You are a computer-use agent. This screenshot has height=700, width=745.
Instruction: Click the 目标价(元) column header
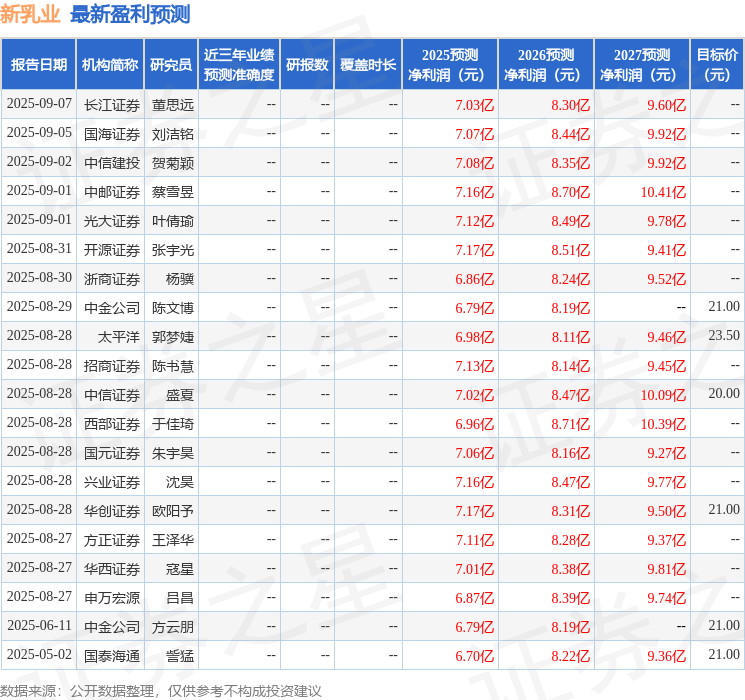coord(717,65)
